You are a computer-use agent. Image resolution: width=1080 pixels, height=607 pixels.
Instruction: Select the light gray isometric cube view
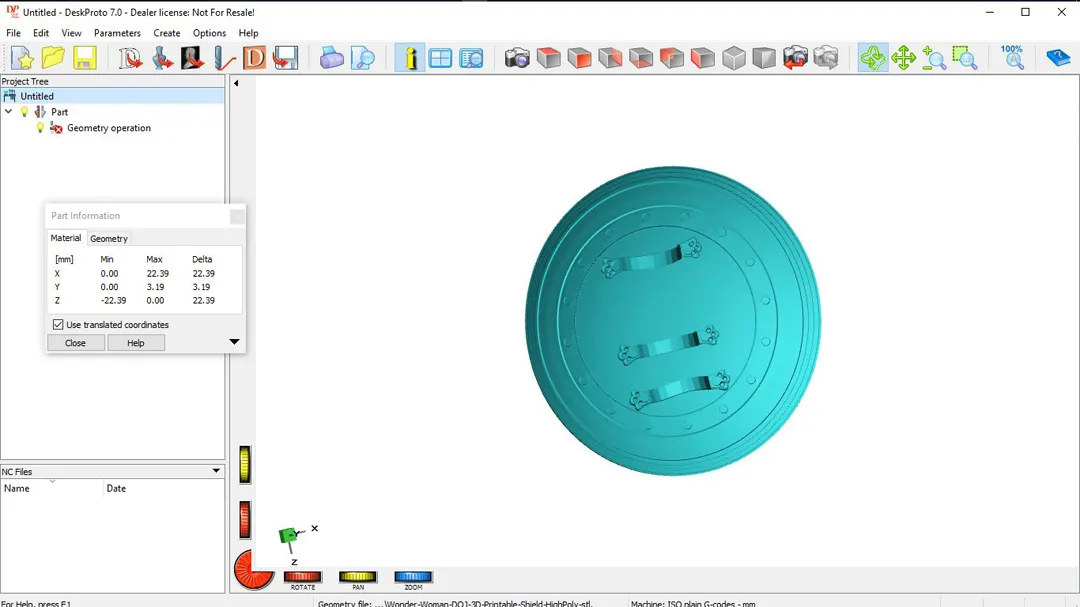click(x=734, y=58)
